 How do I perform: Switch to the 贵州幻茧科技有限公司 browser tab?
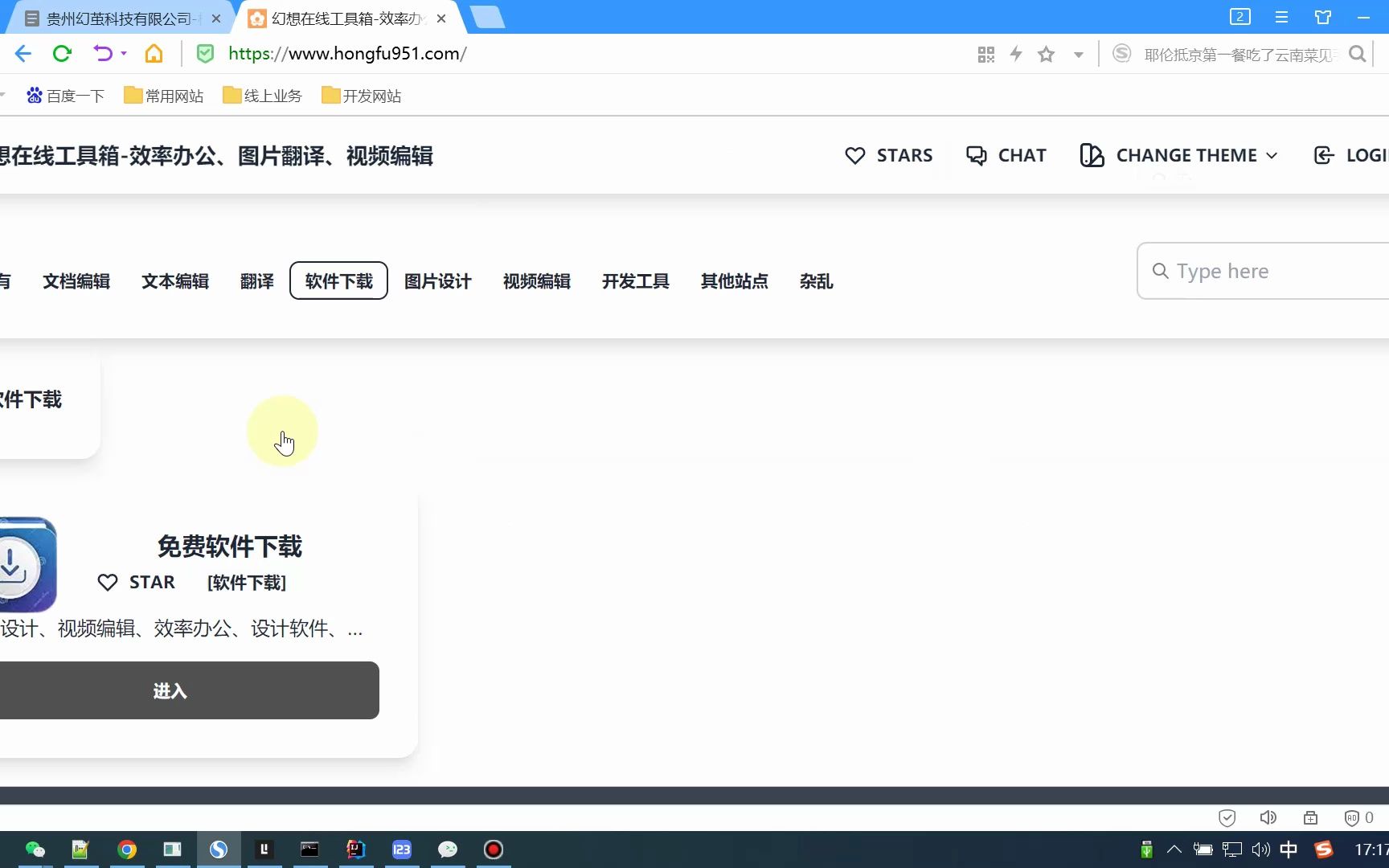pyautogui.click(x=113, y=18)
